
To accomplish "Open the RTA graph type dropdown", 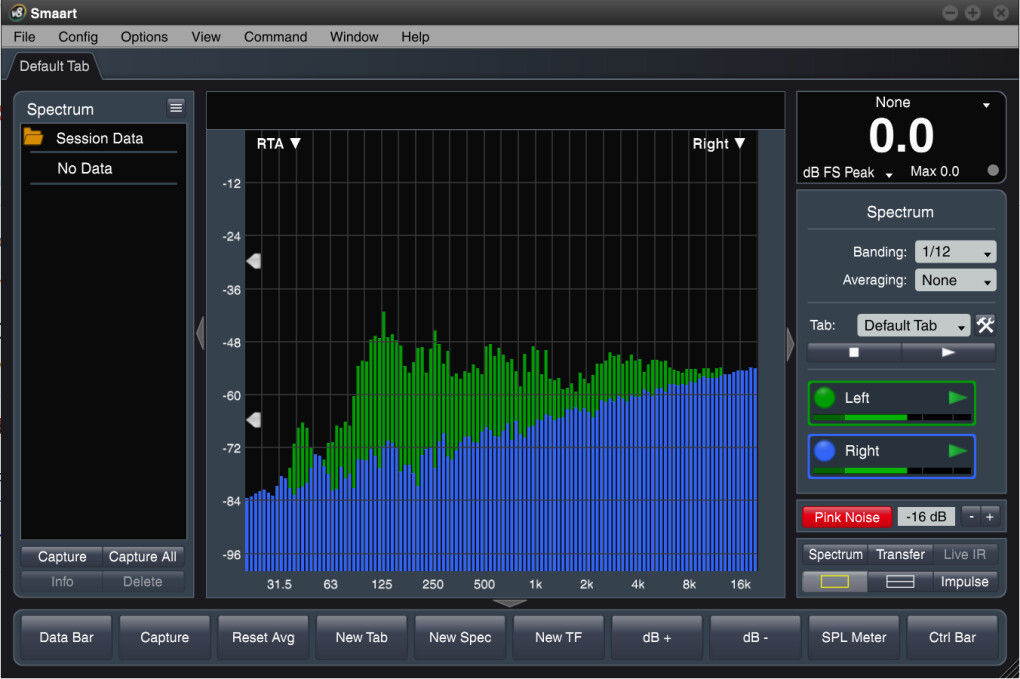I will pyautogui.click(x=278, y=143).
